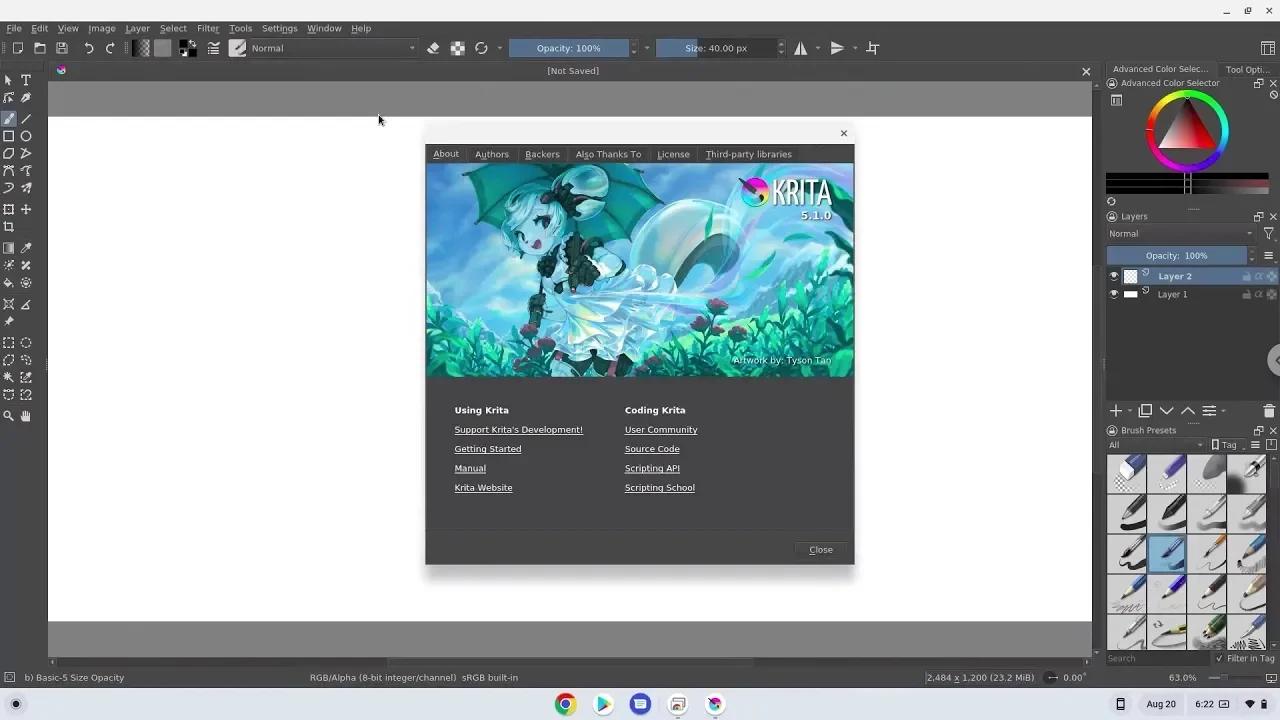Viewport: 1280px width, 720px height.
Task: Open the Gradient edit tool
Action: pos(11,247)
